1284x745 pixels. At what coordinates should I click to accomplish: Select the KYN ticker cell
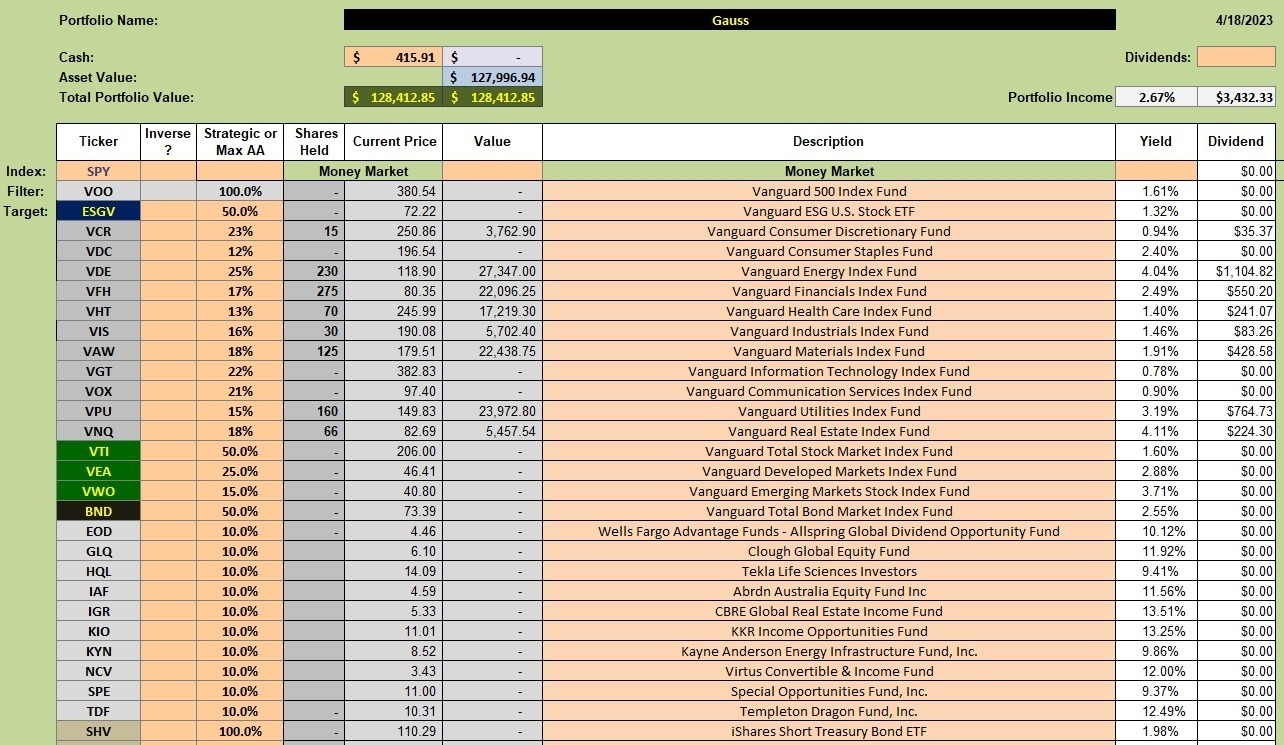tap(98, 651)
